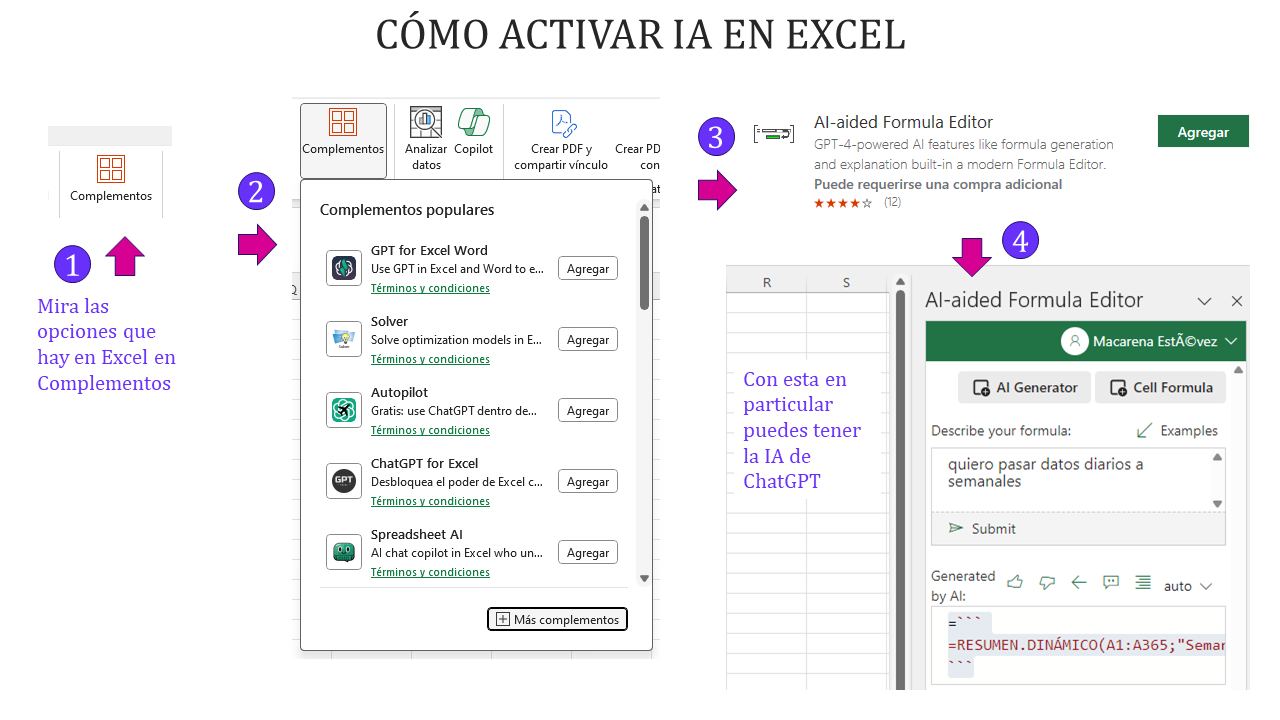The height and width of the screenshot is (720, 1280).
Task: Click the popup scrollbar up arrow
Action: coord(644,208)
